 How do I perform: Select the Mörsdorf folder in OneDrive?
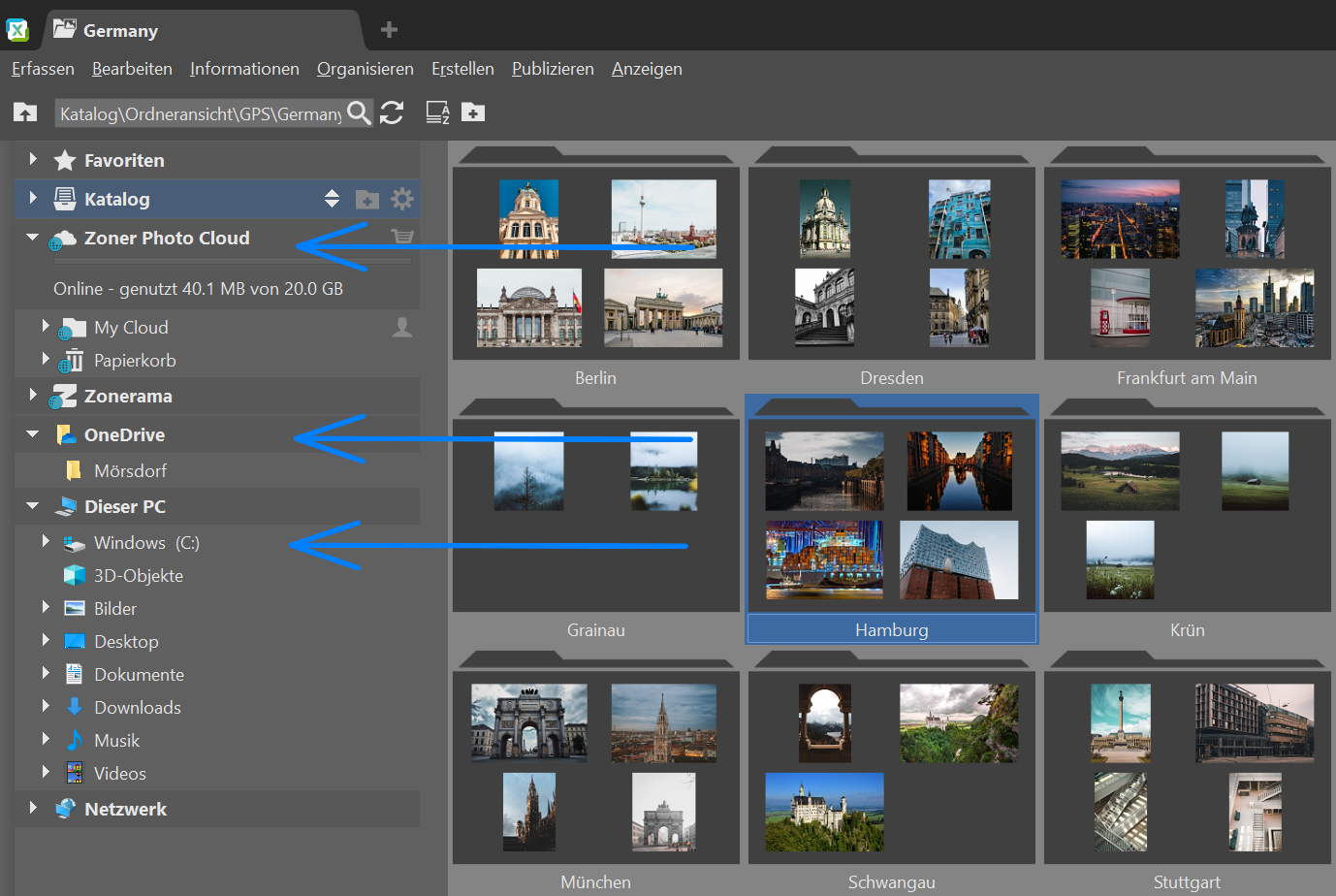click(130, 471)
